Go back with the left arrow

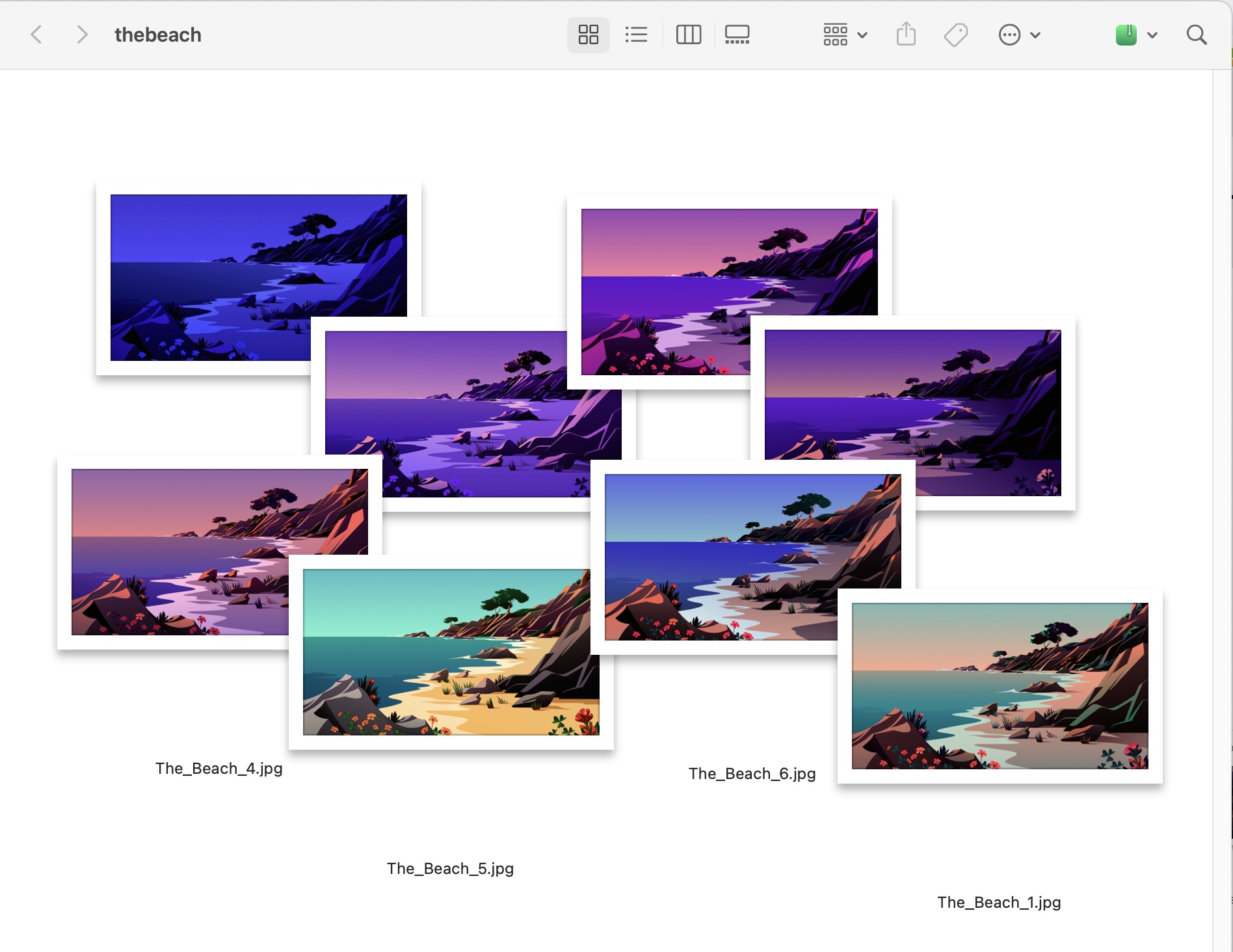point(37,34)
